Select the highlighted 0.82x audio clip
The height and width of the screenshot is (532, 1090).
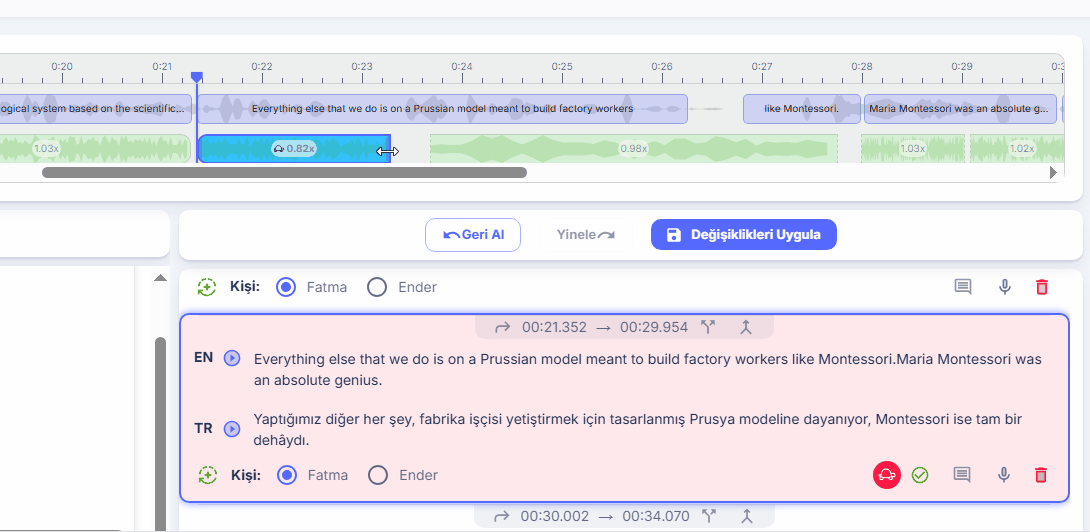(294, 149)
